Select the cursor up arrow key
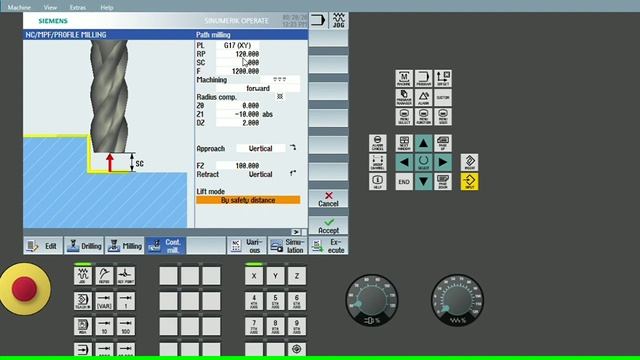 pyautogui.click(x=423, y=143)
